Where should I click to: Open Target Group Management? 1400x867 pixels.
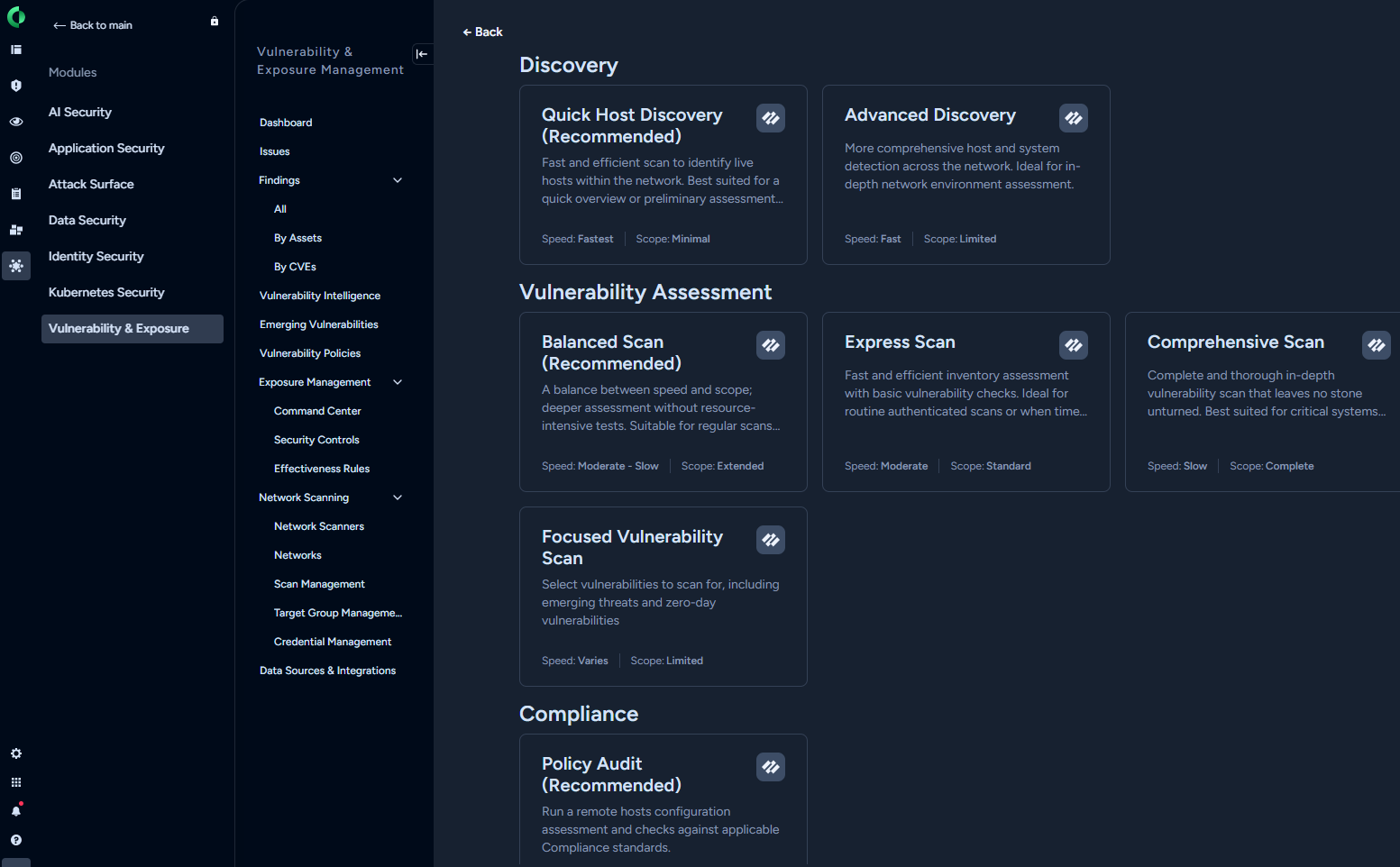click(338, 613)
